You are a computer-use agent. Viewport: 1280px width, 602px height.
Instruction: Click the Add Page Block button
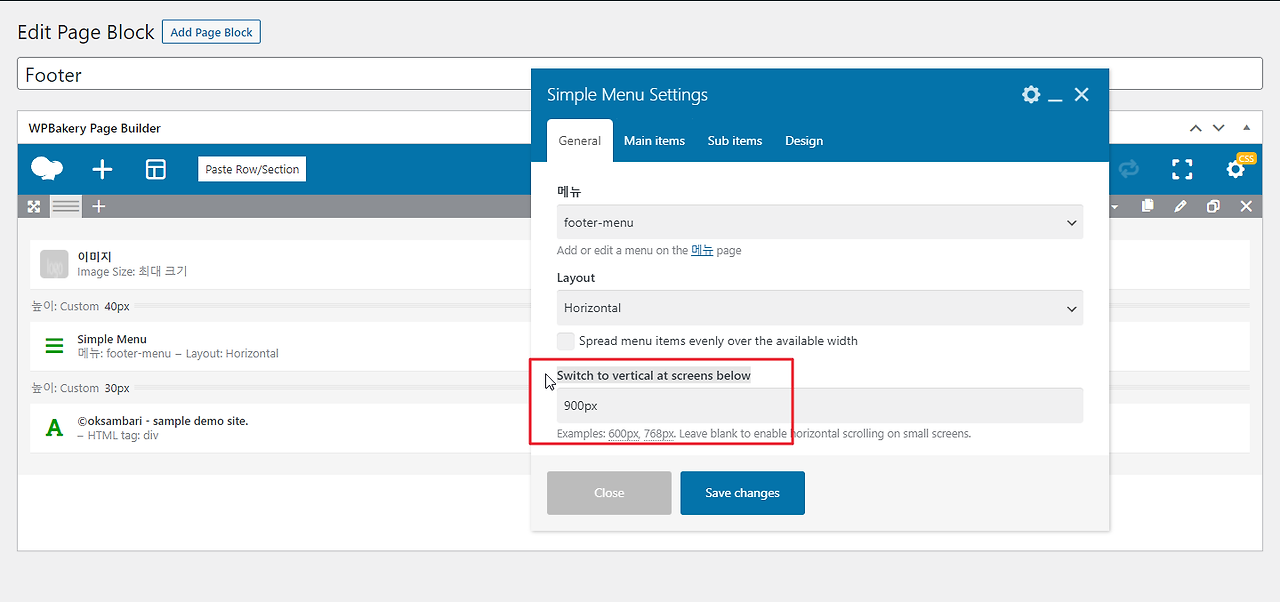(211, 32)
